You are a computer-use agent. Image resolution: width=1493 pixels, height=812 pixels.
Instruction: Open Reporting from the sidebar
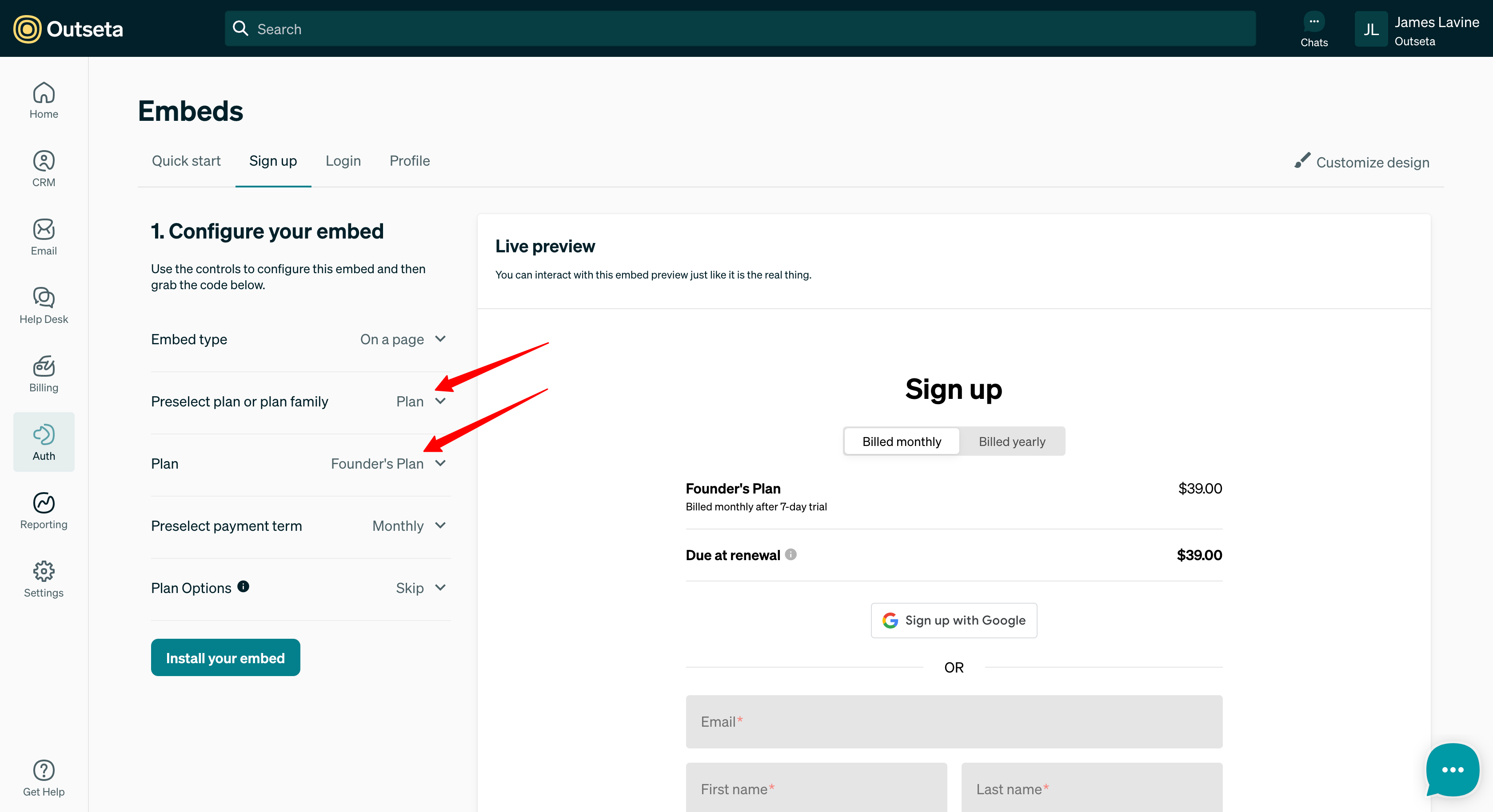(44, 510)
